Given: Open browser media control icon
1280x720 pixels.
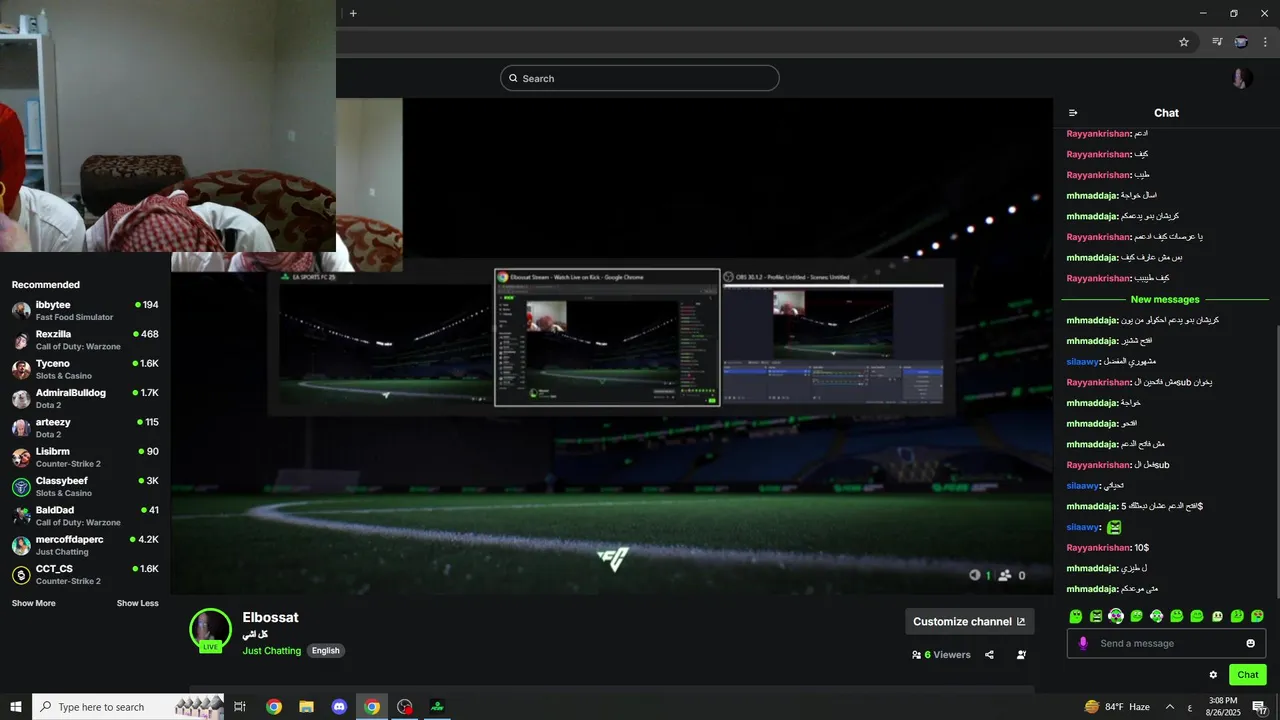Looking at the screenshot, I should coord(1217,42).
